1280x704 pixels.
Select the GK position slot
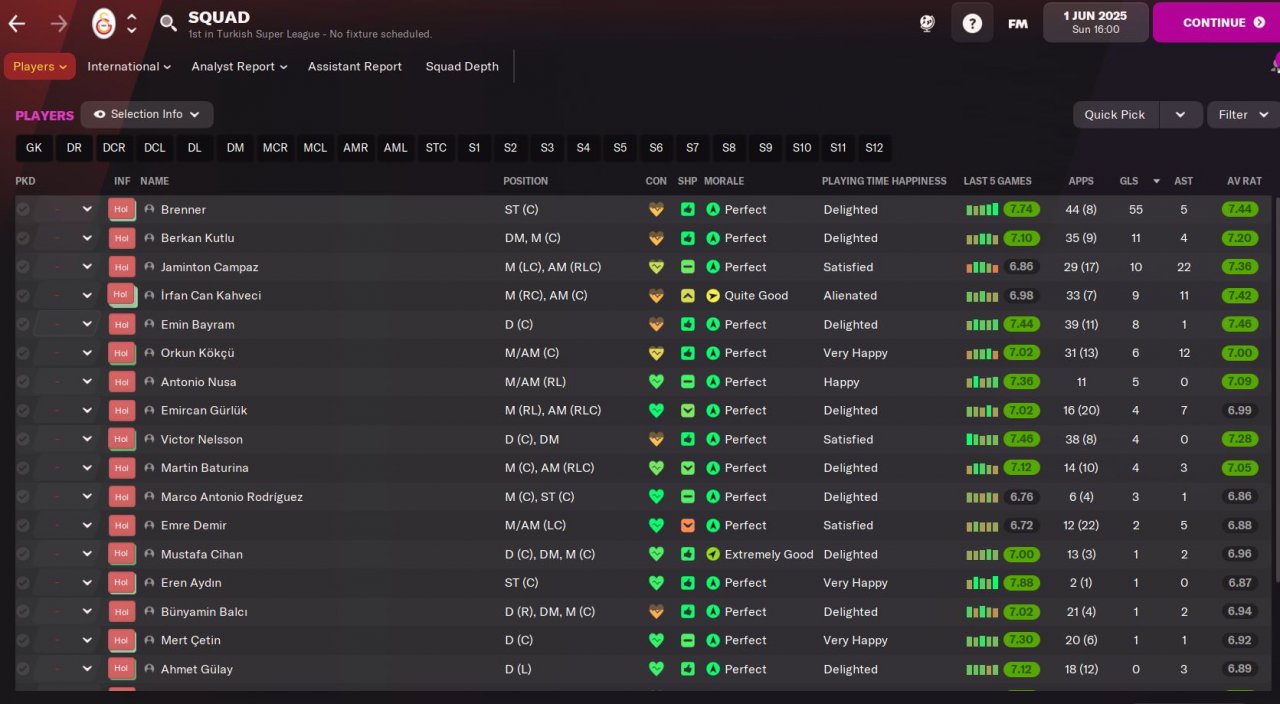[x=34, y=148]
